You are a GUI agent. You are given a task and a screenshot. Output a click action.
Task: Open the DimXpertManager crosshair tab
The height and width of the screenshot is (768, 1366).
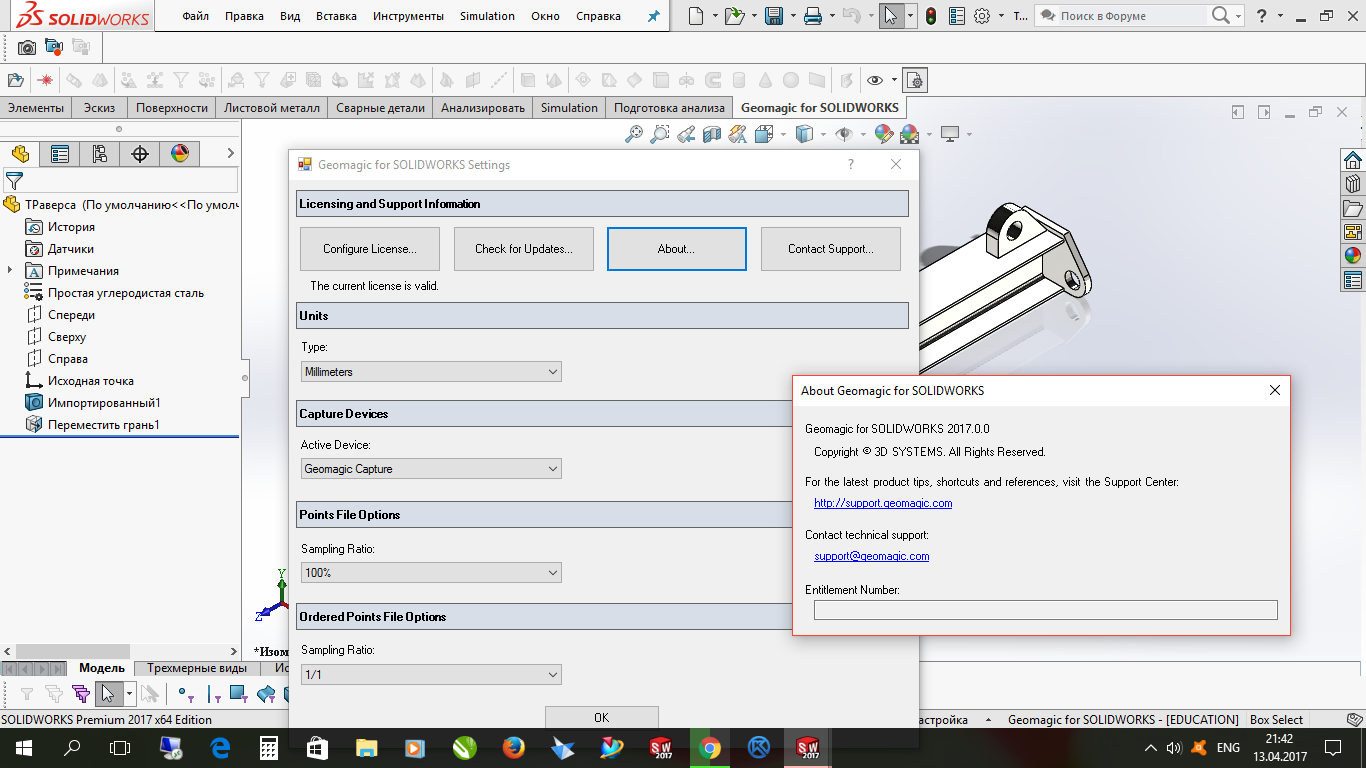[140, 153]
